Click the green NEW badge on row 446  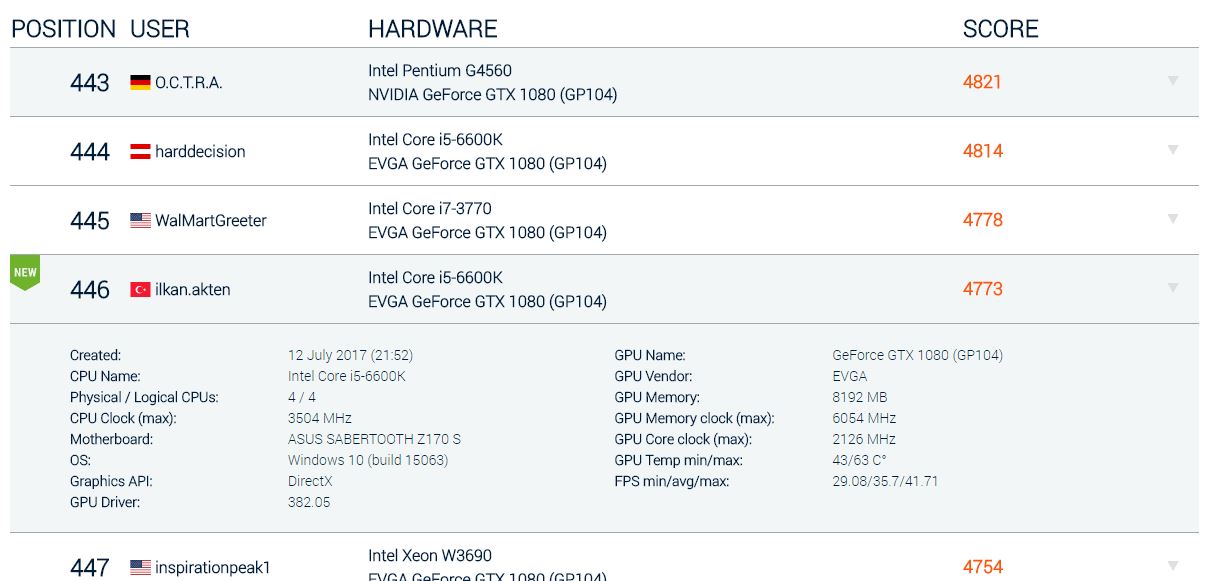tap(25, 273)
